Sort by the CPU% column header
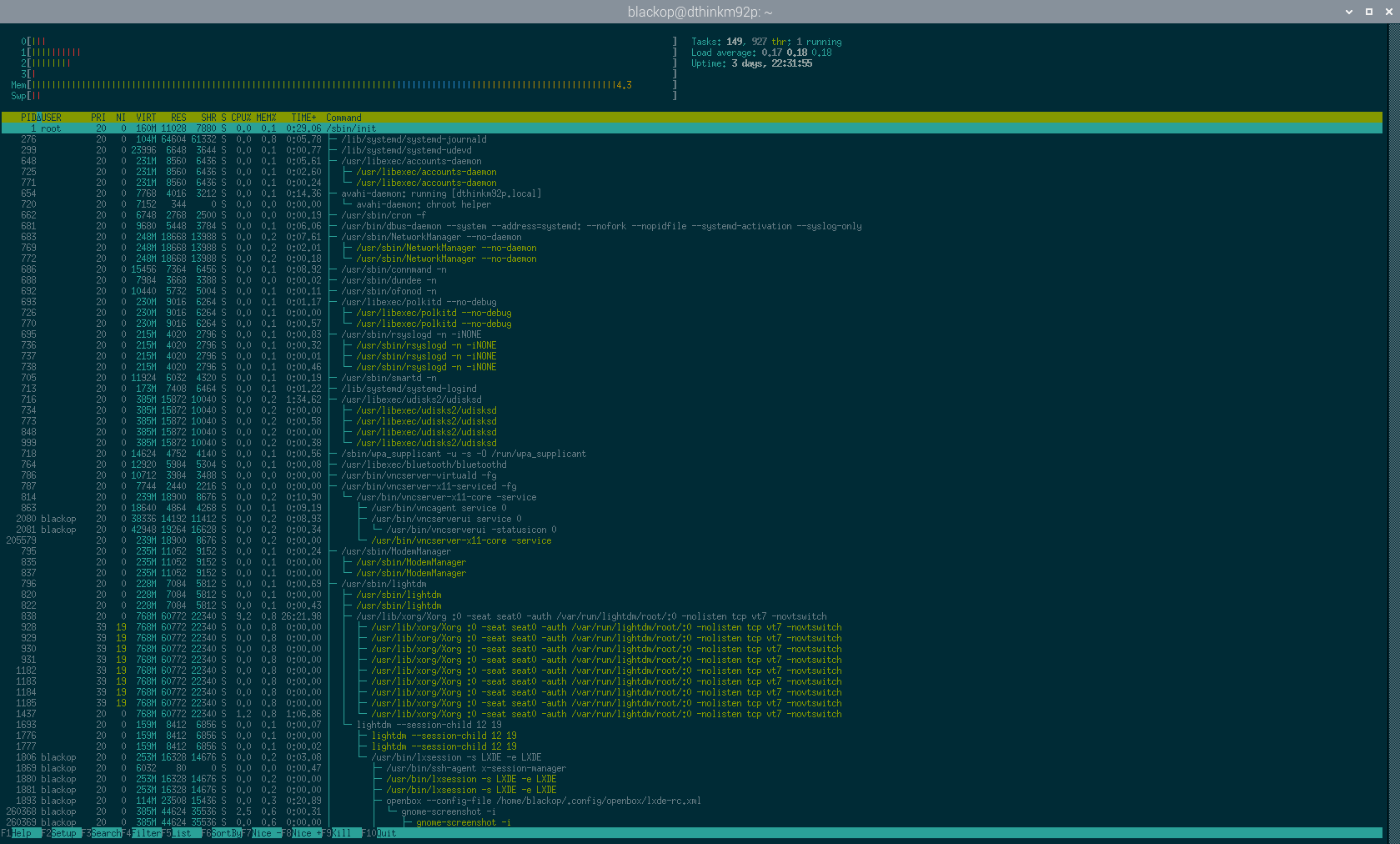Screen dimensions: 1400x844 tap(241, 118)
